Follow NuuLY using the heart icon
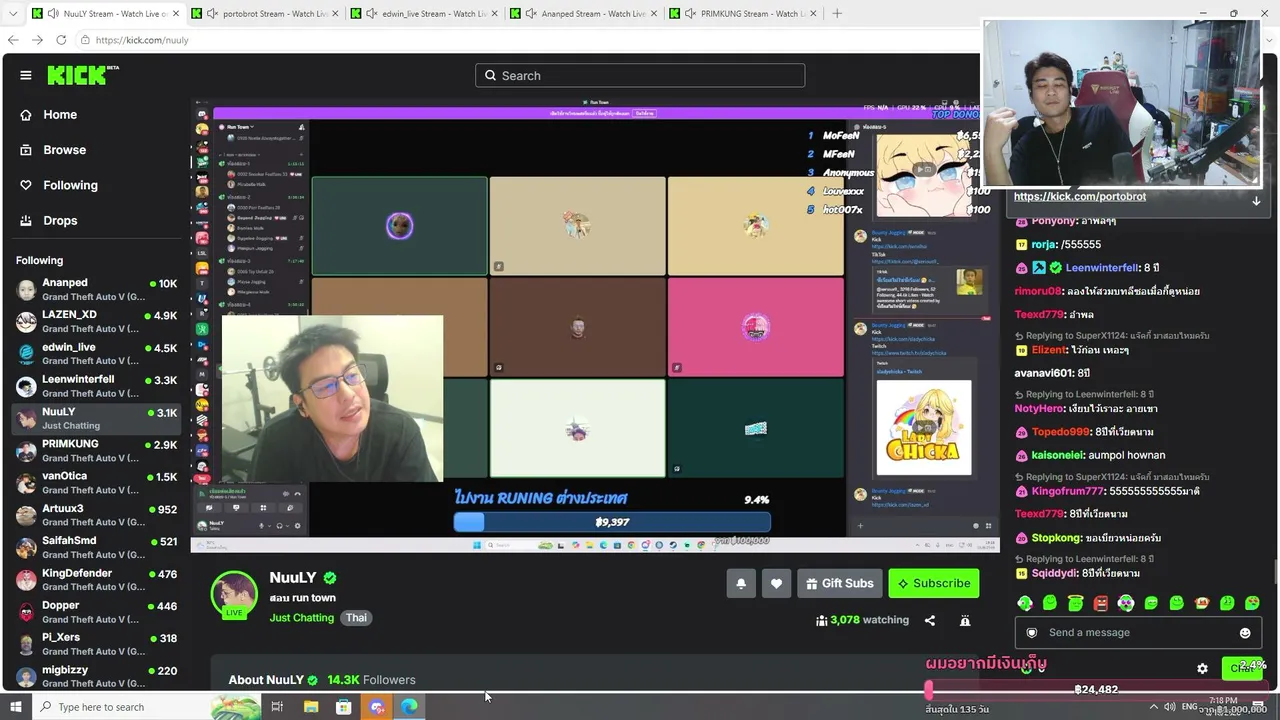 point(776,584)
